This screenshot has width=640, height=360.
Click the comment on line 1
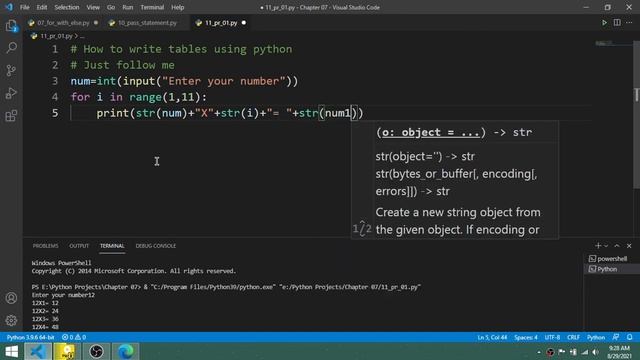click(181, 49)
